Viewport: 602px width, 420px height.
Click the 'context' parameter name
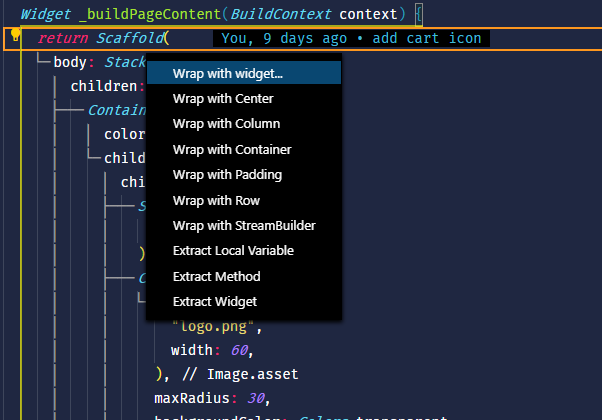(x=368, y=15)
